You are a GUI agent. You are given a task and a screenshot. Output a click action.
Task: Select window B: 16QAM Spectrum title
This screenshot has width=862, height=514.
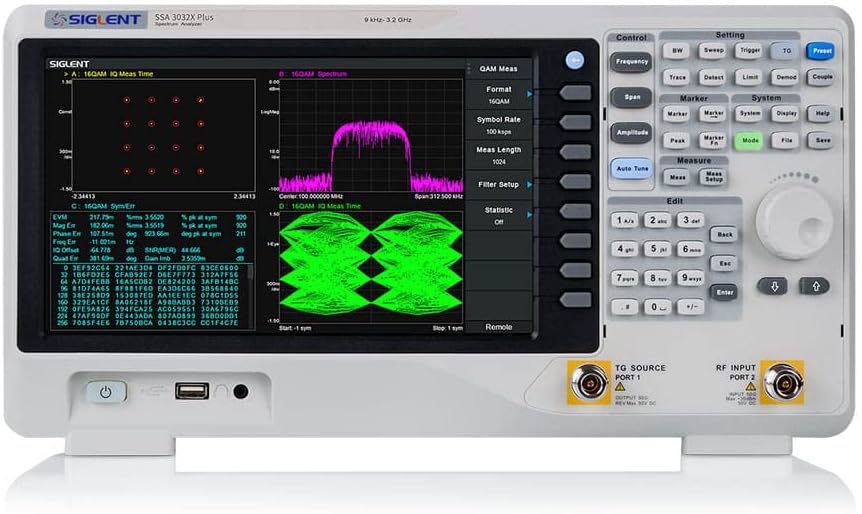(313, 74)
